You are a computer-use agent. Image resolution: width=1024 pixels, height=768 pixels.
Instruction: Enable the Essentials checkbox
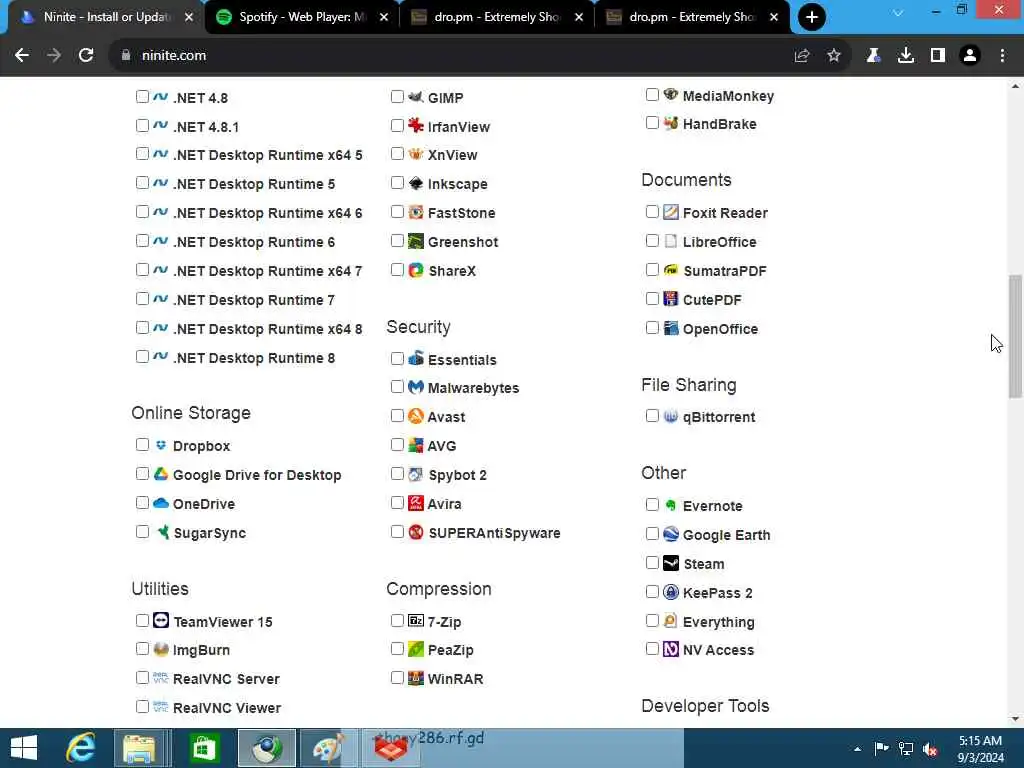(x=397, y=358)
